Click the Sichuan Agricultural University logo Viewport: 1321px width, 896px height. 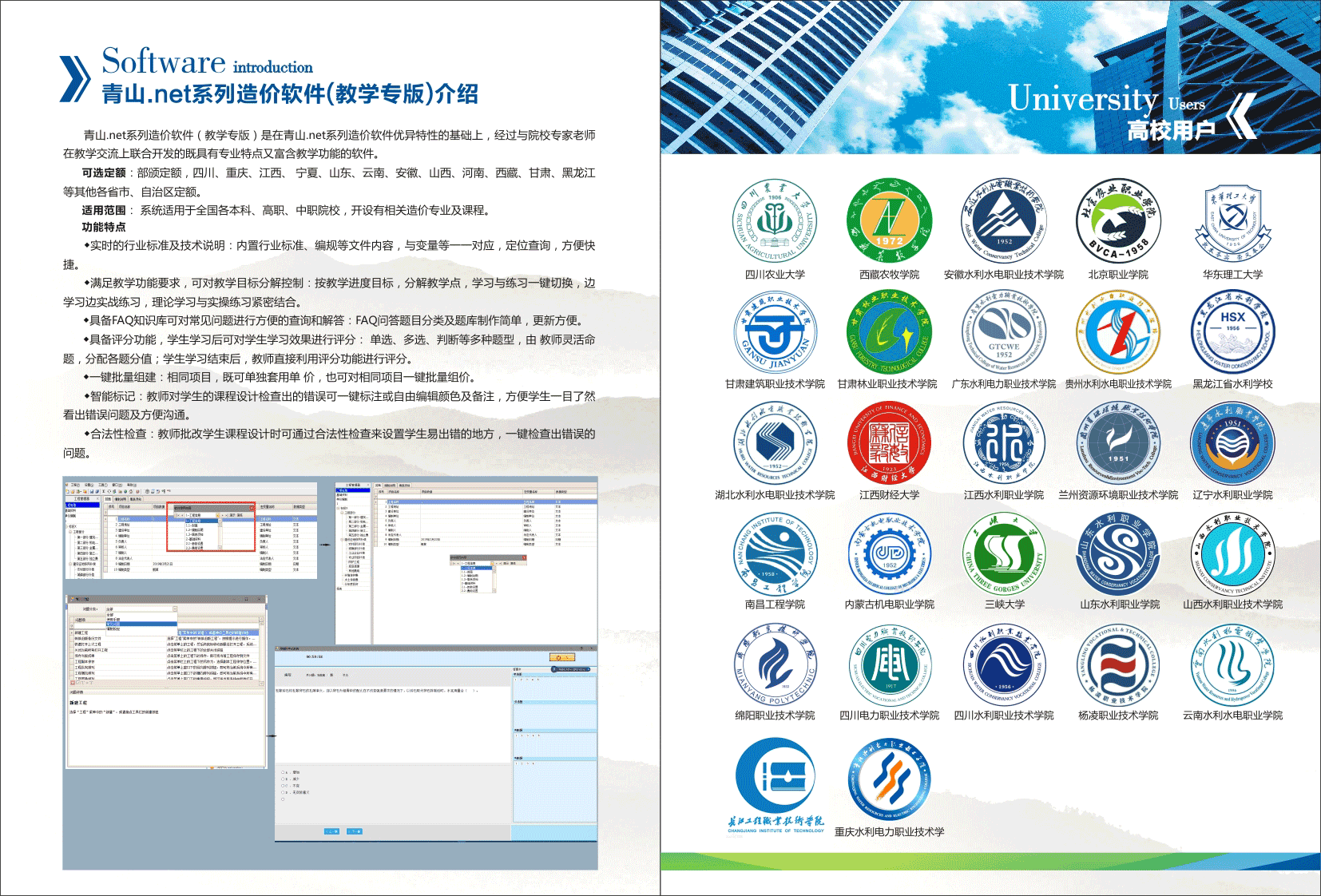[774, 220]
